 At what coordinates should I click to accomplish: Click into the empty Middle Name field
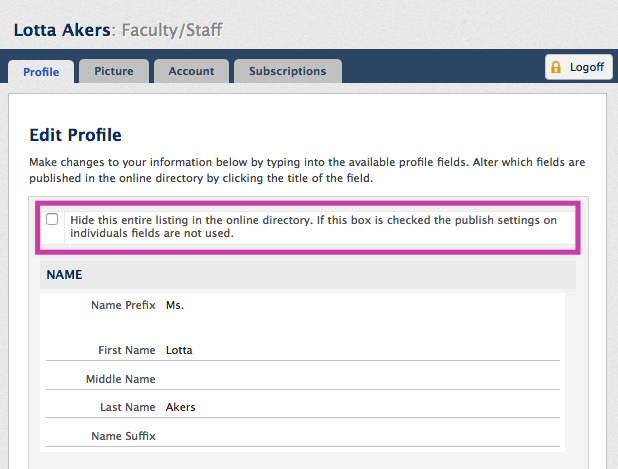pyautogui.click(x=363, y=379)
